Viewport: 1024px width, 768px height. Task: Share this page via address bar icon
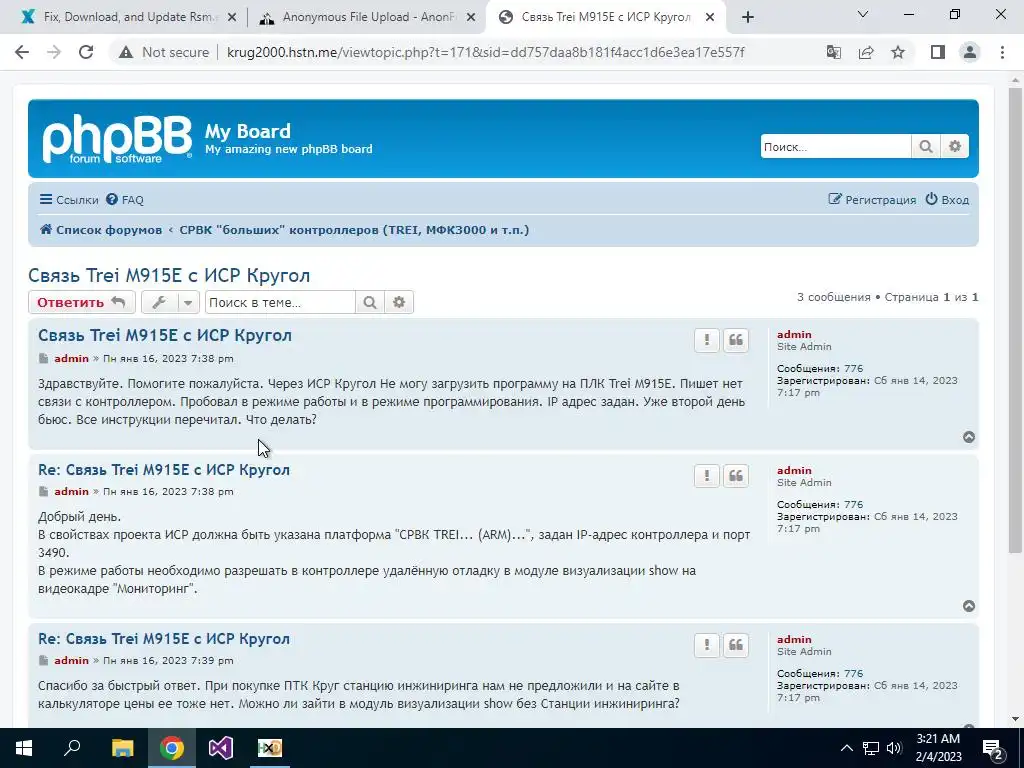(x=866, y=52)
